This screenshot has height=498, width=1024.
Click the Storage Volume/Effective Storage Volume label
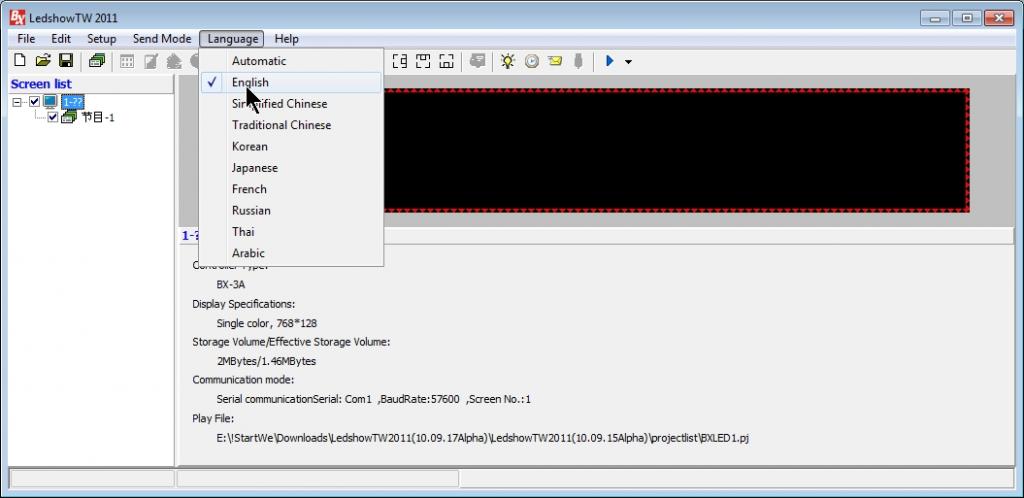(291, 342)
